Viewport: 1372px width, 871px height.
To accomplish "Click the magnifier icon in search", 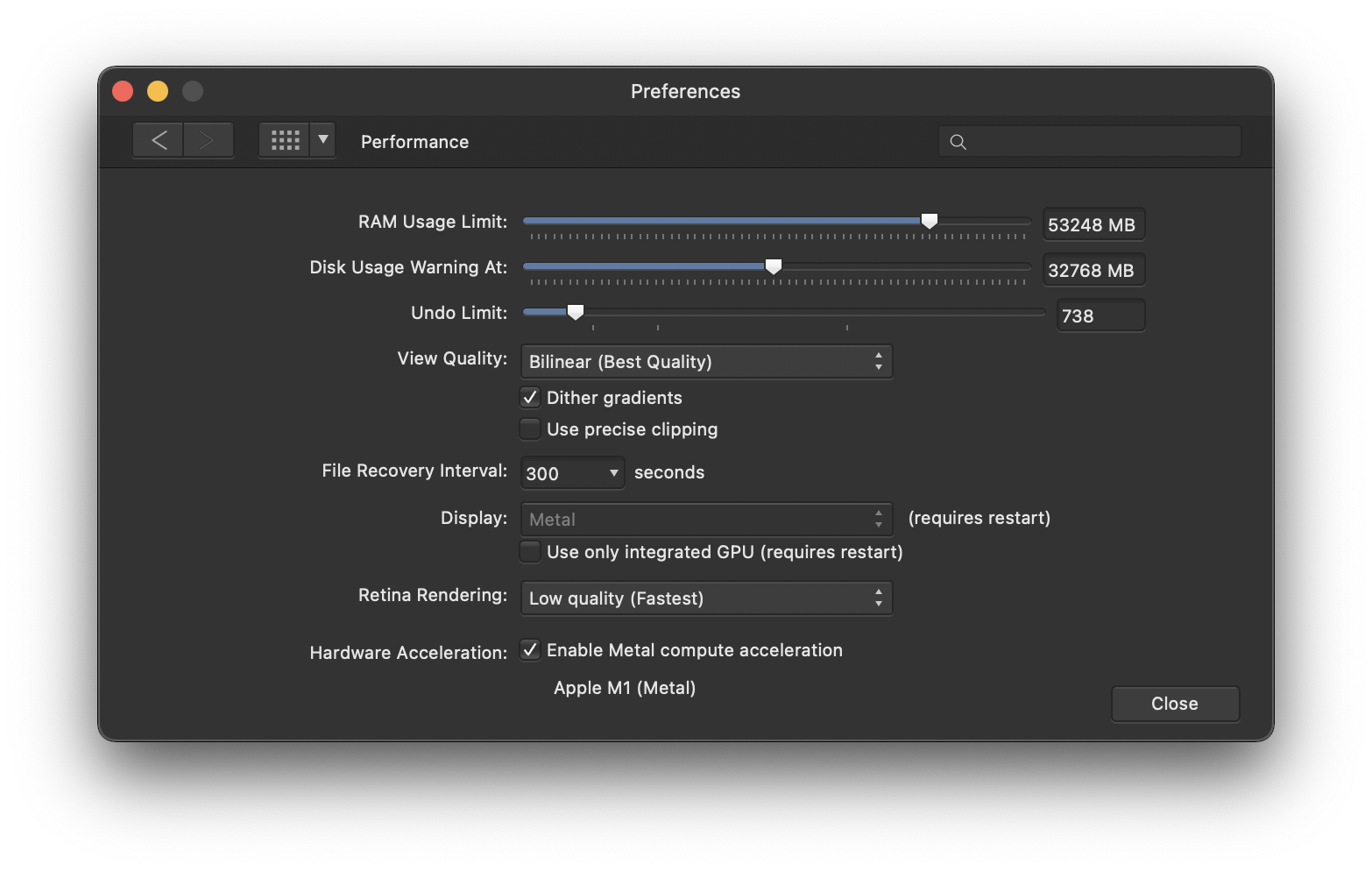I will click(x=958, y=142).
